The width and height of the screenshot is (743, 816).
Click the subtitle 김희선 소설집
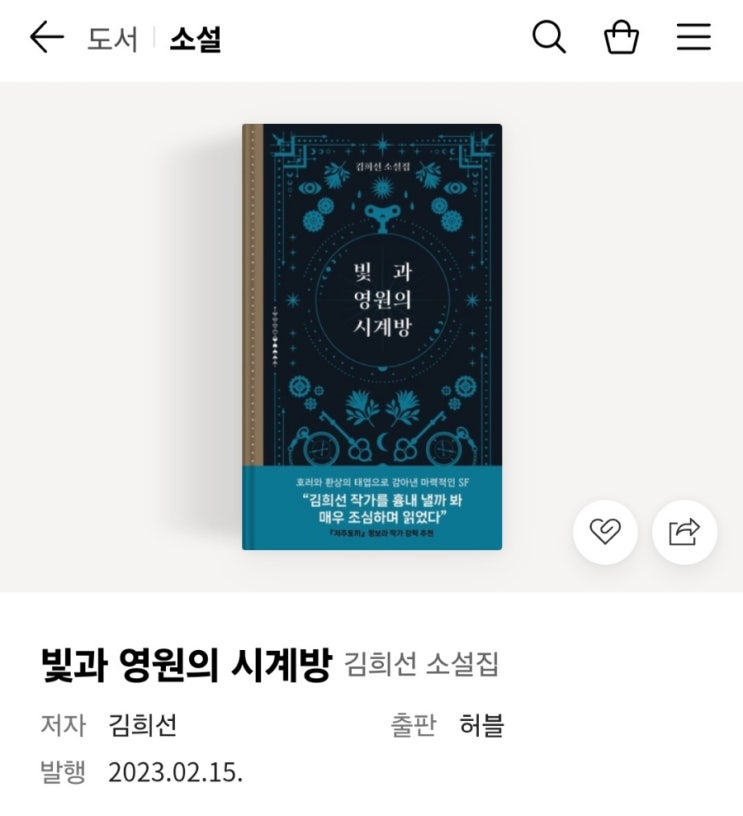pyautogui.click(x=421, y=665)
